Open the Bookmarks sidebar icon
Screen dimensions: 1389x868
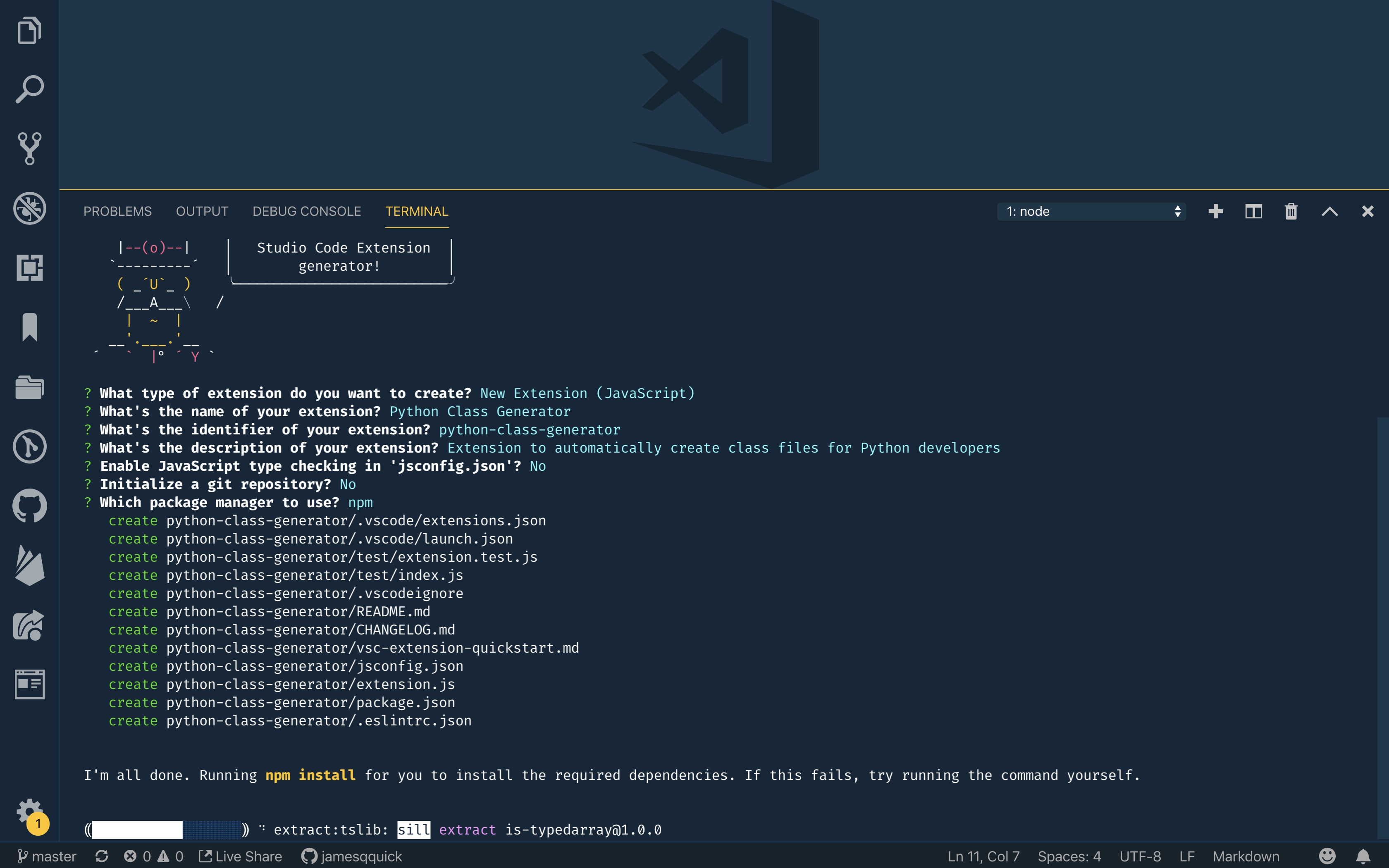pos(29,327)
